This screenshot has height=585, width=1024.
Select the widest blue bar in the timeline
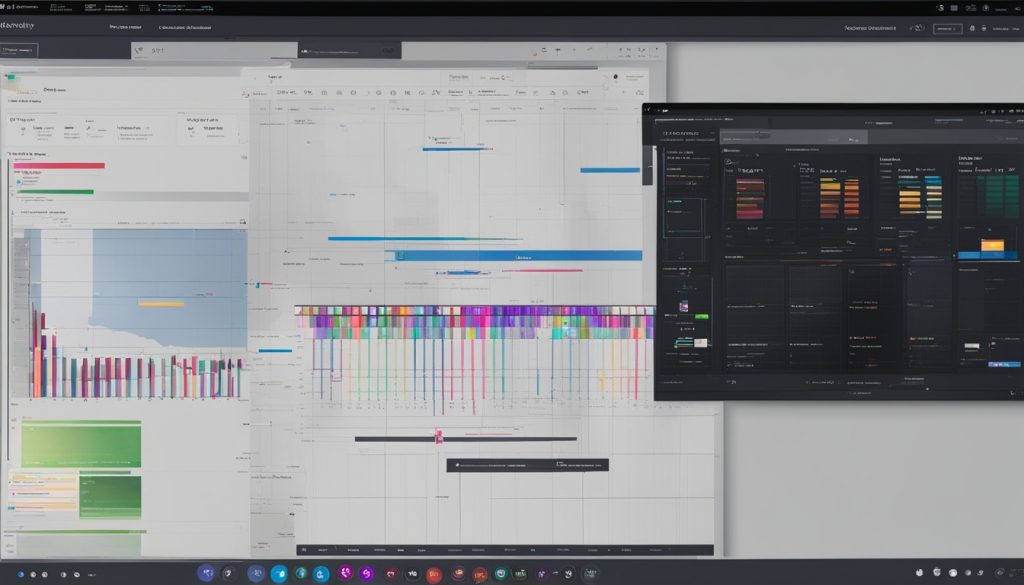point(513,256)
